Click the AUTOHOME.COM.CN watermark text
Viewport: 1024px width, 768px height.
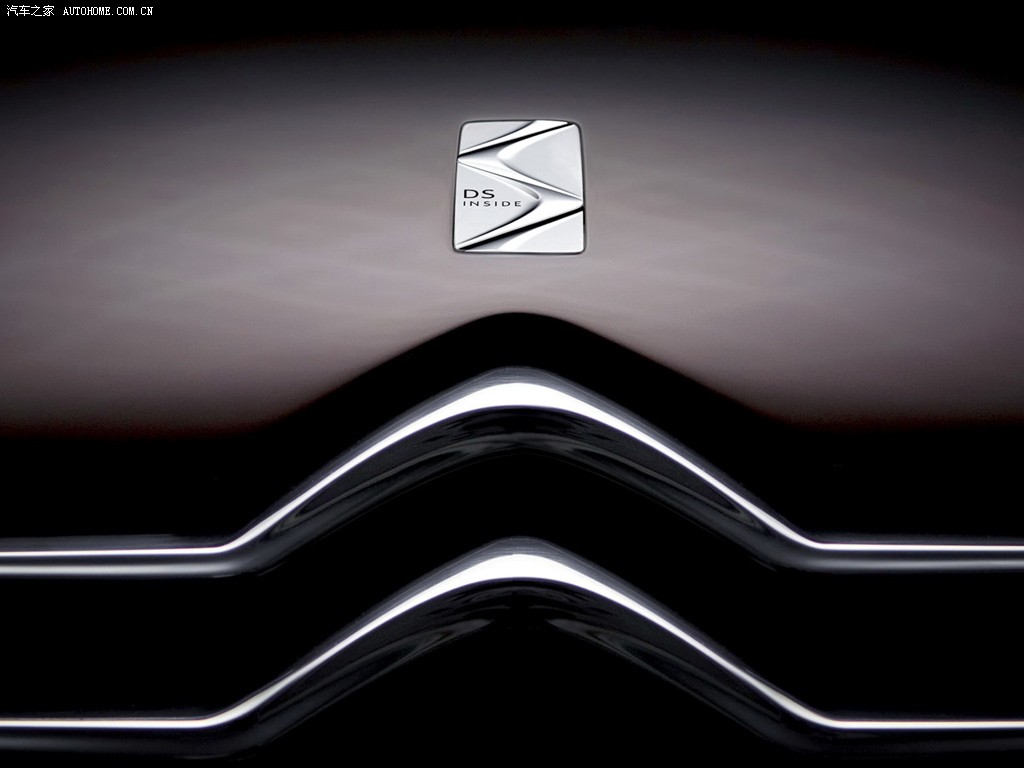tap(108, 11)
